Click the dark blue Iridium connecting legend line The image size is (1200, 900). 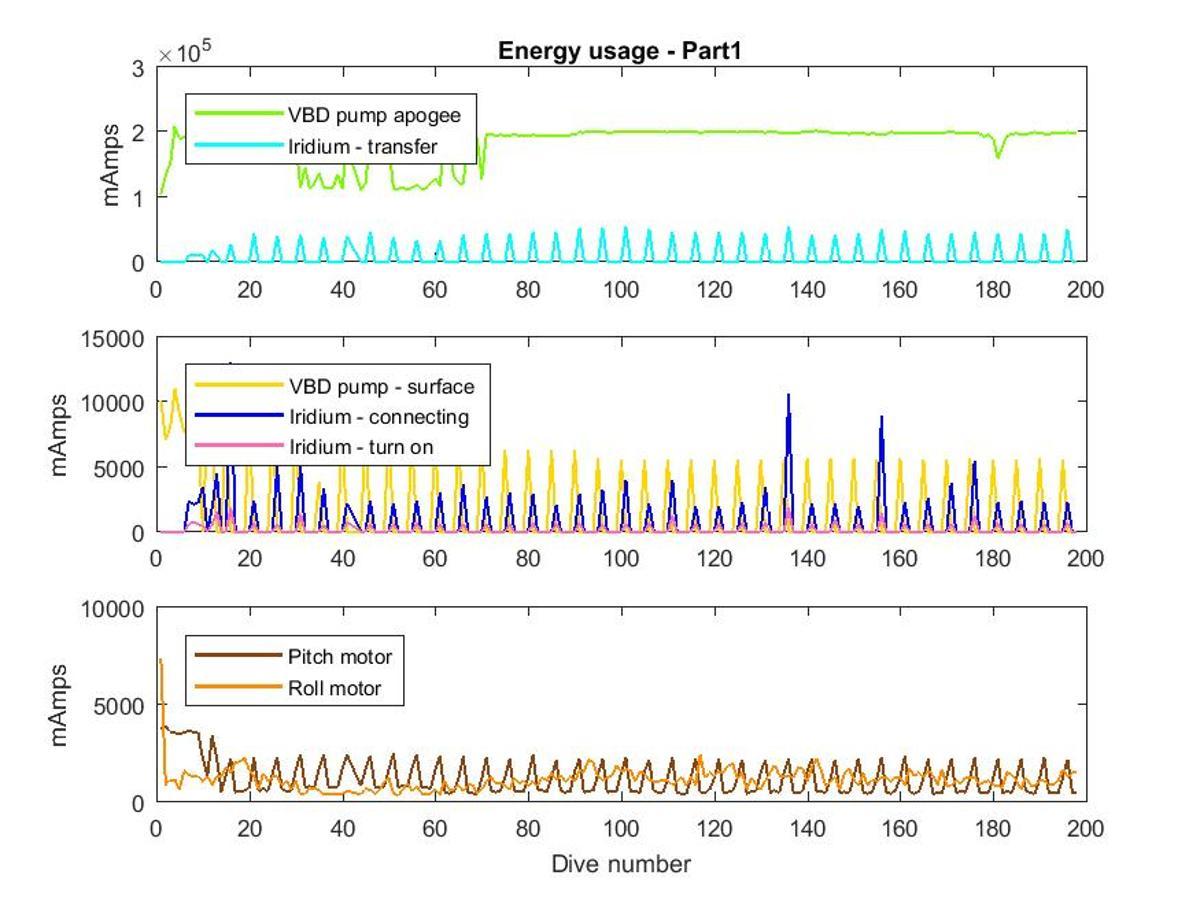[238, 416]
